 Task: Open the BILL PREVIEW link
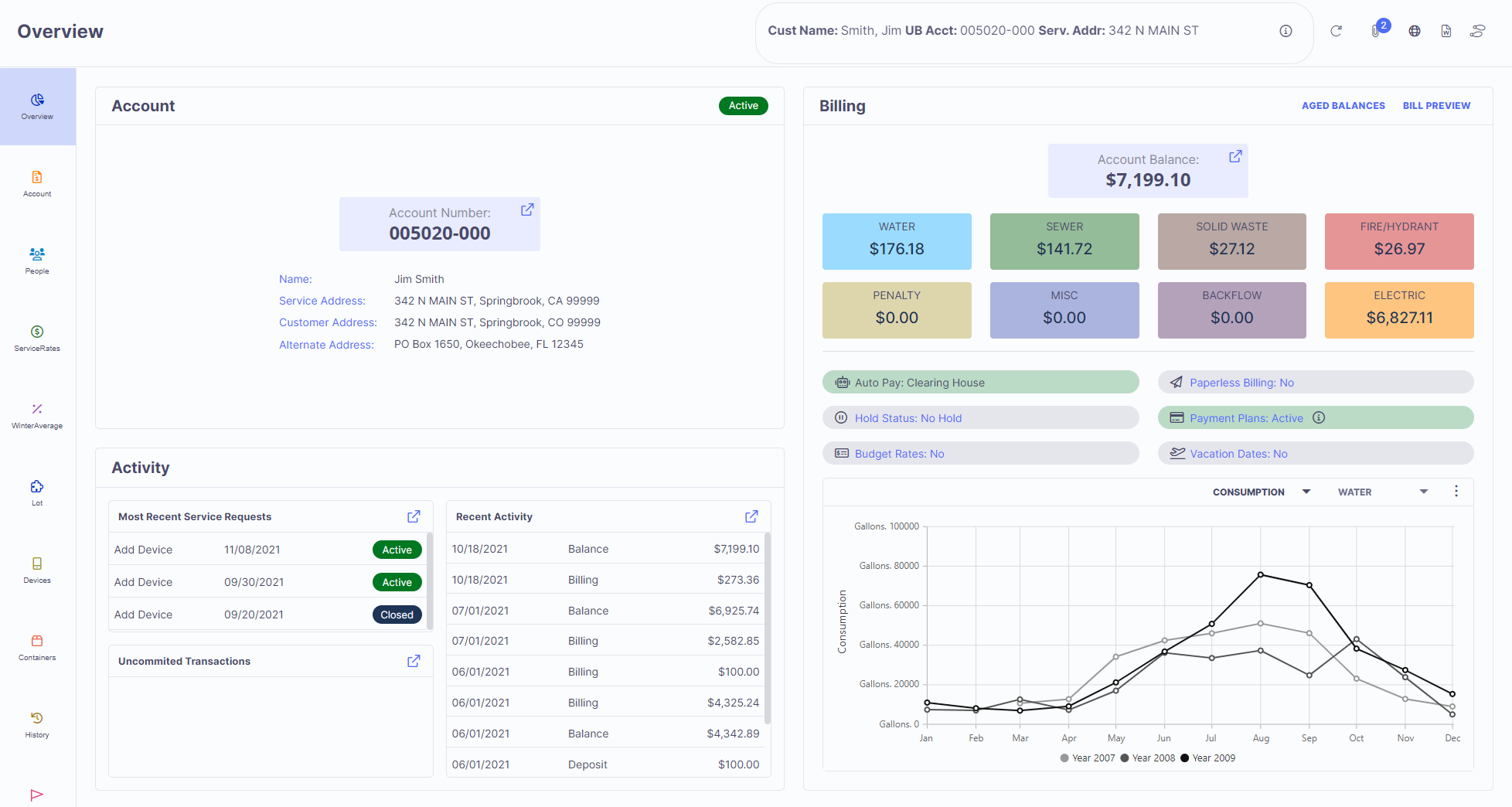pos(1436,106)
